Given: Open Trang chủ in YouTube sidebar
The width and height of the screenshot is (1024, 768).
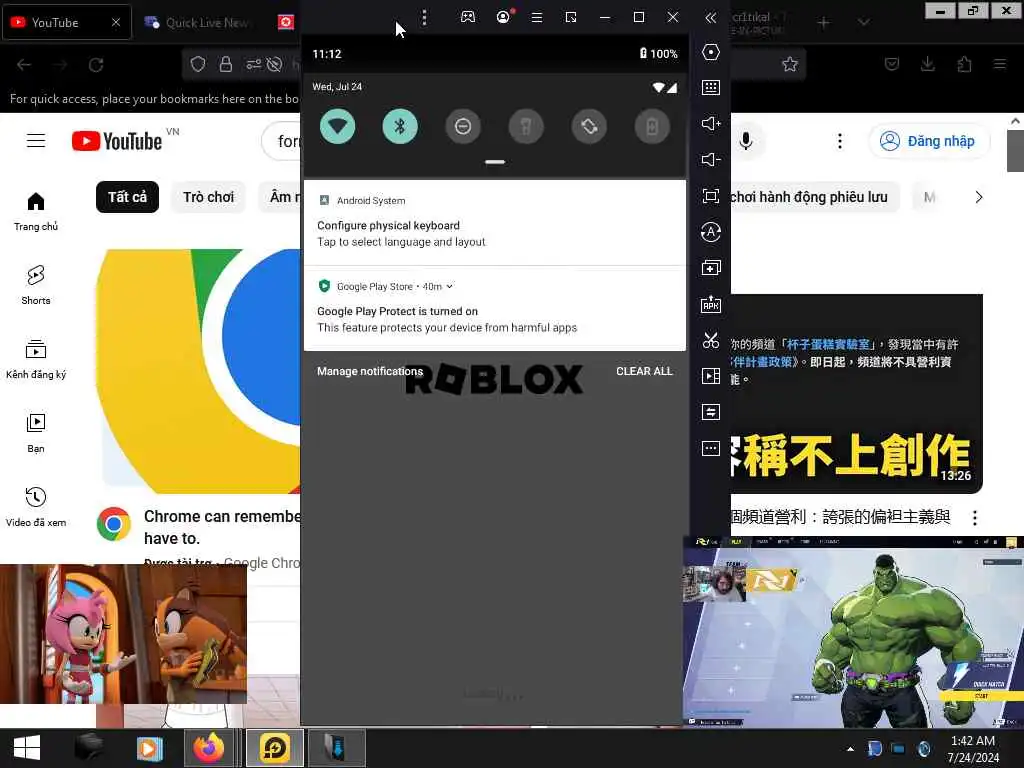Looking at the screenshot, I should (36, 211).
